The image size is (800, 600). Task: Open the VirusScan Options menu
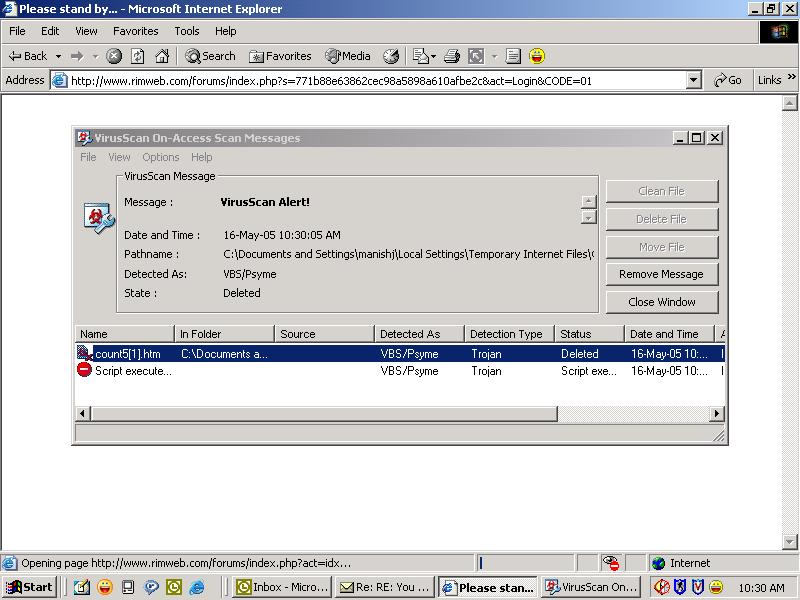click(161, 157)
